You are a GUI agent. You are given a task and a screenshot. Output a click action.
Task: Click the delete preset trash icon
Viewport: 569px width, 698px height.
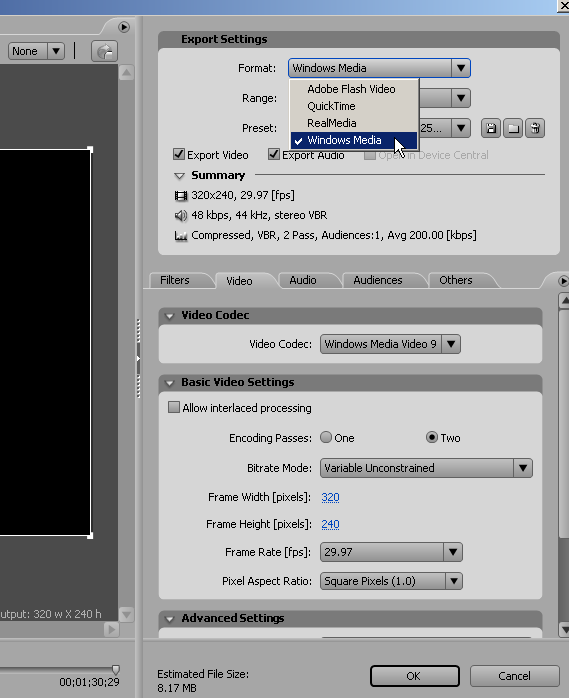535,129
